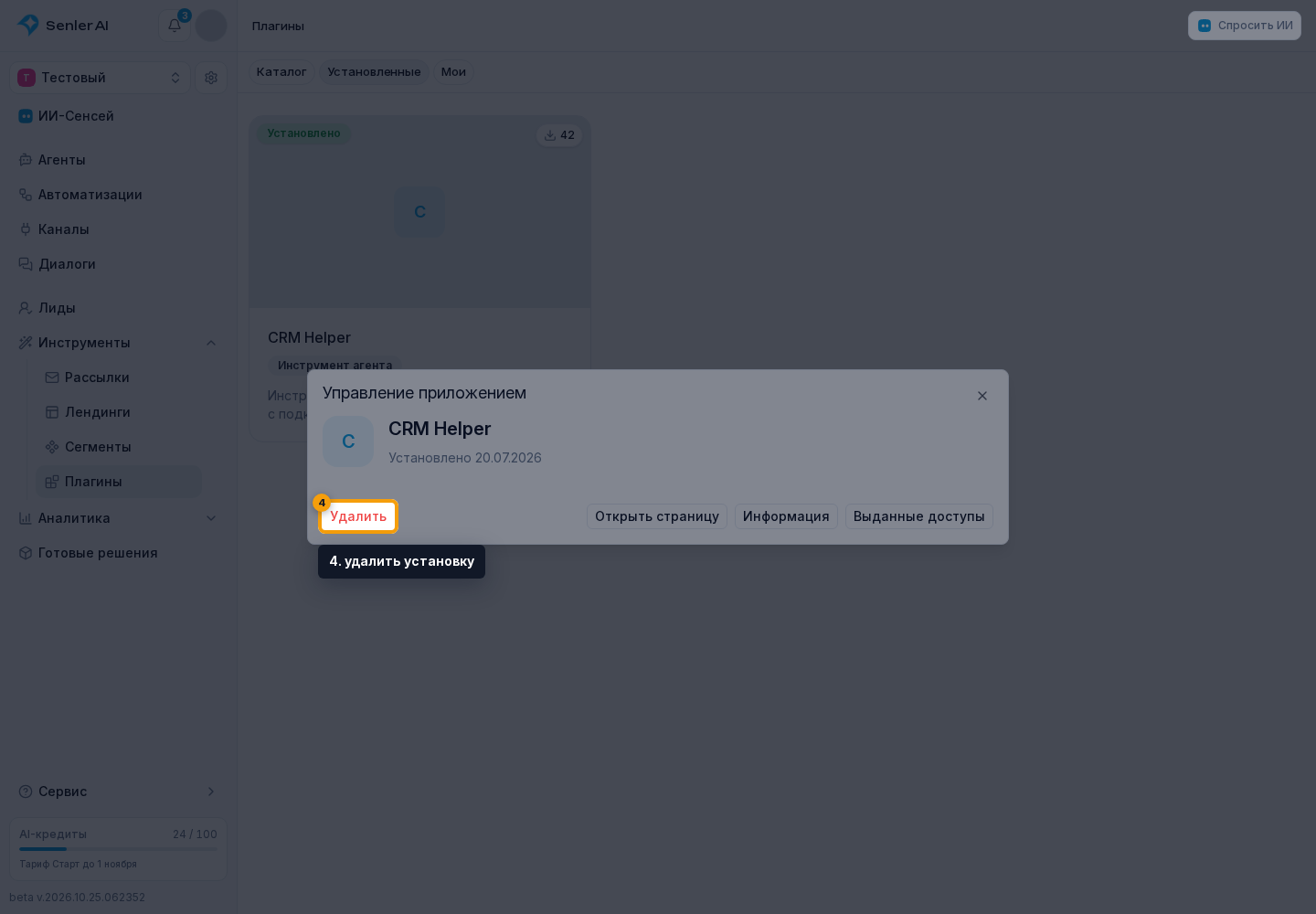
Task: Click the CRM Helper card thumbnail
Action: (x=420, y=212)
